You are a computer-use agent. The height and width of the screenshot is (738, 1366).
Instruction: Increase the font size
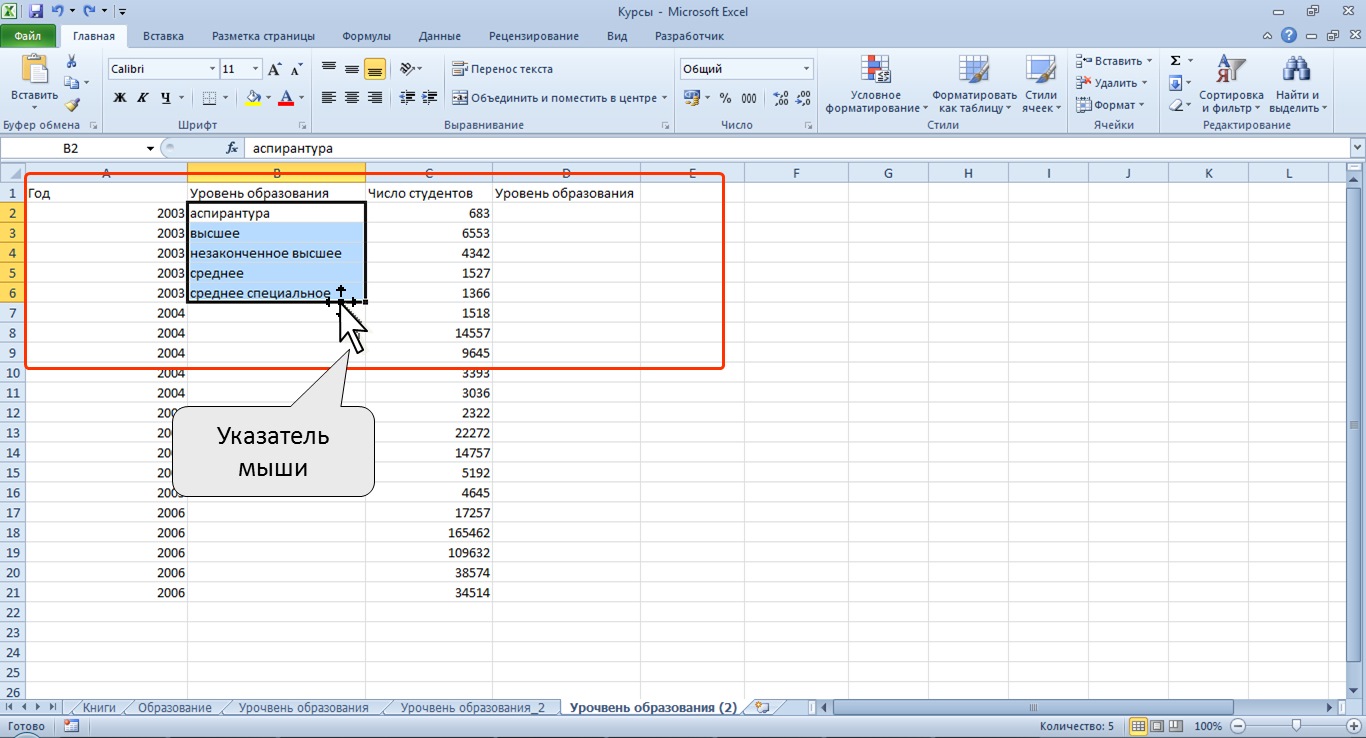click(x=275, y=69)
